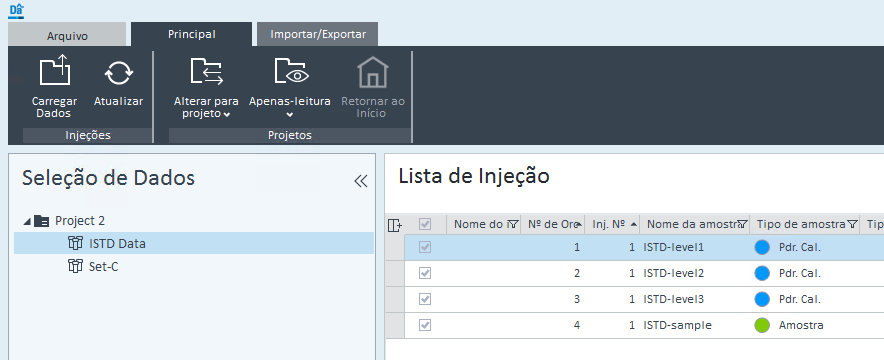The width and height of the screenshot is (884, 360).
Task: Sort by the Inj. Nº column header
Action: 612,224
